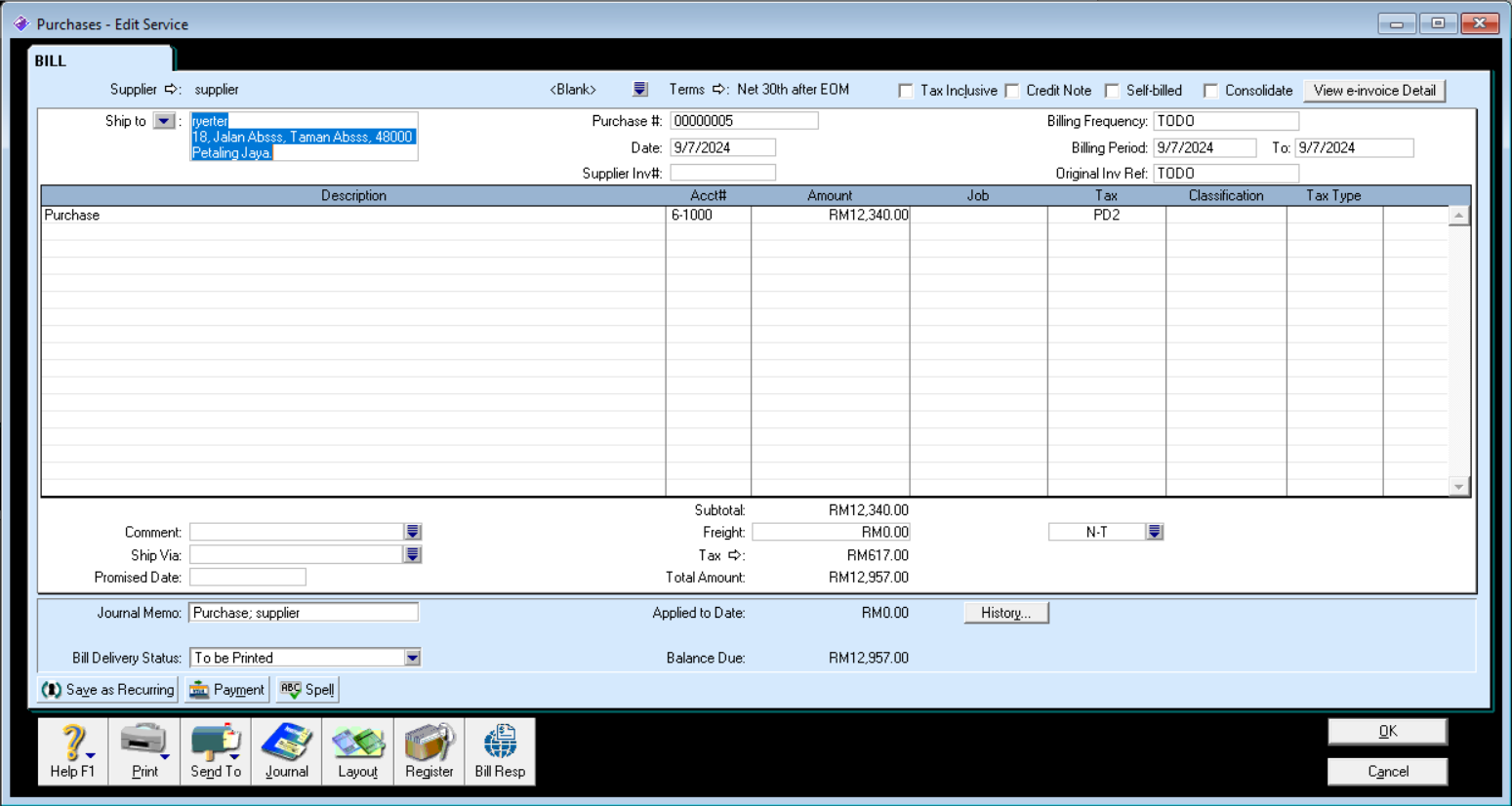Open the Ship to dropdown arrow
Screen dimensions: 1512x806
click(164, 121)
